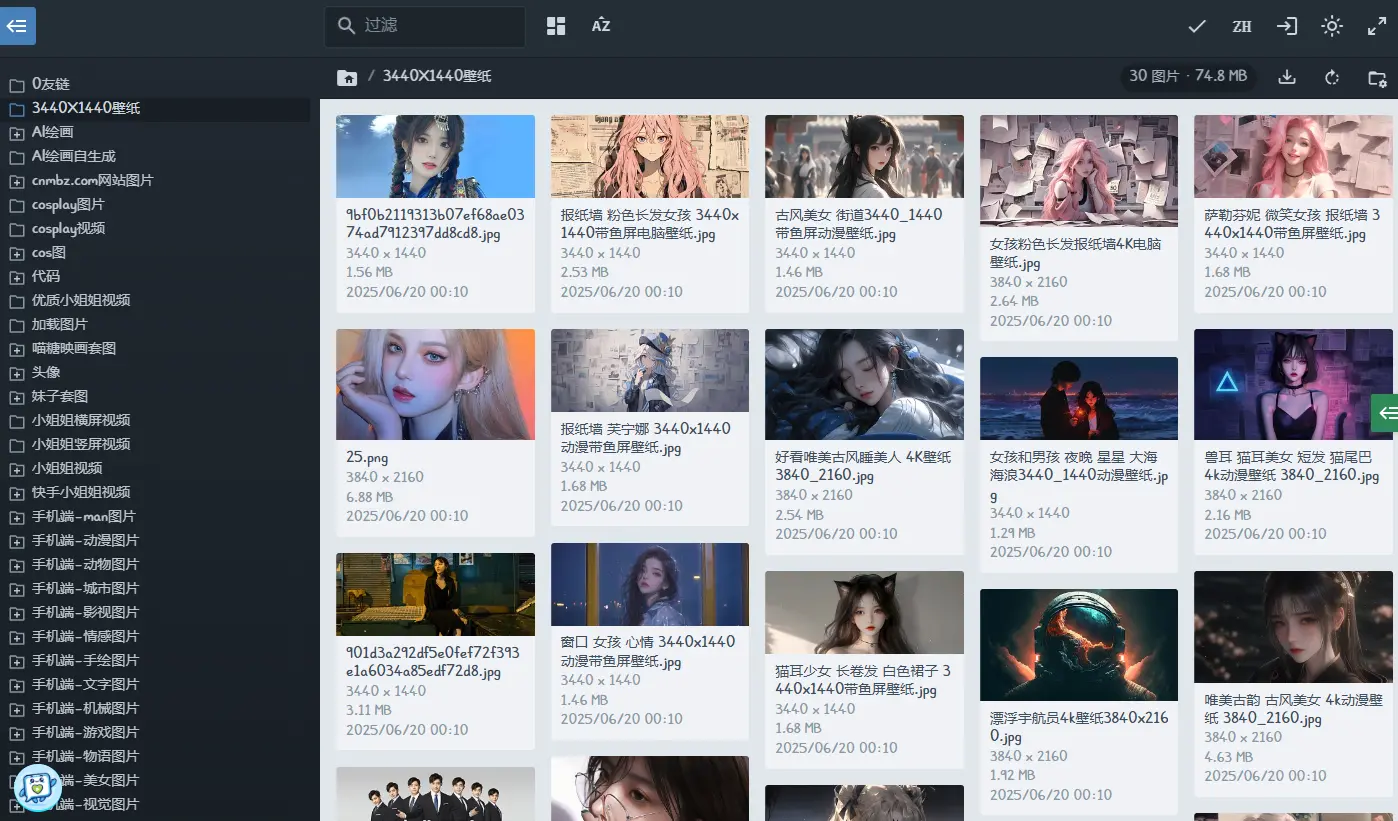
Task: Enable file selection with the checkmark icon
Action: tap(1196, 27)
